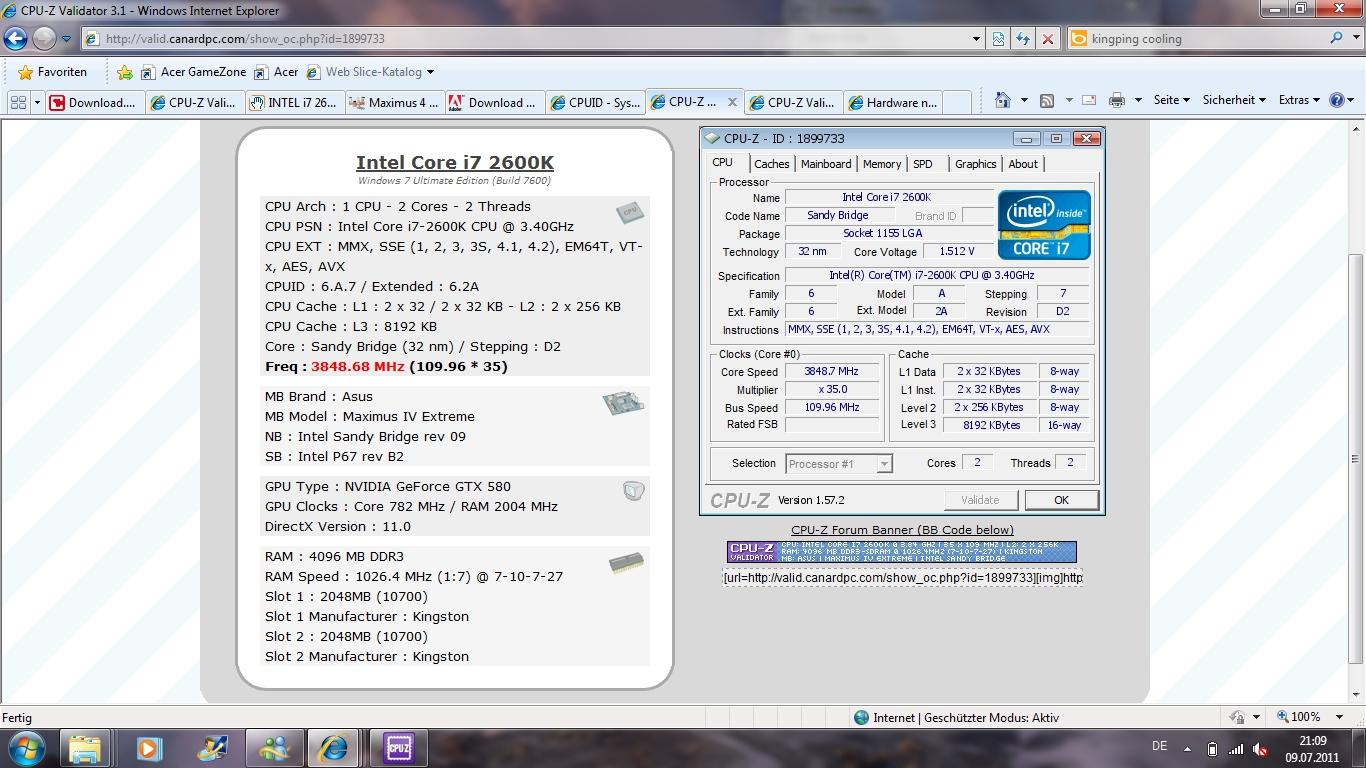Switch to the Hardware n... tab
Screen dimensions: 1366x768
click(893, 102)
